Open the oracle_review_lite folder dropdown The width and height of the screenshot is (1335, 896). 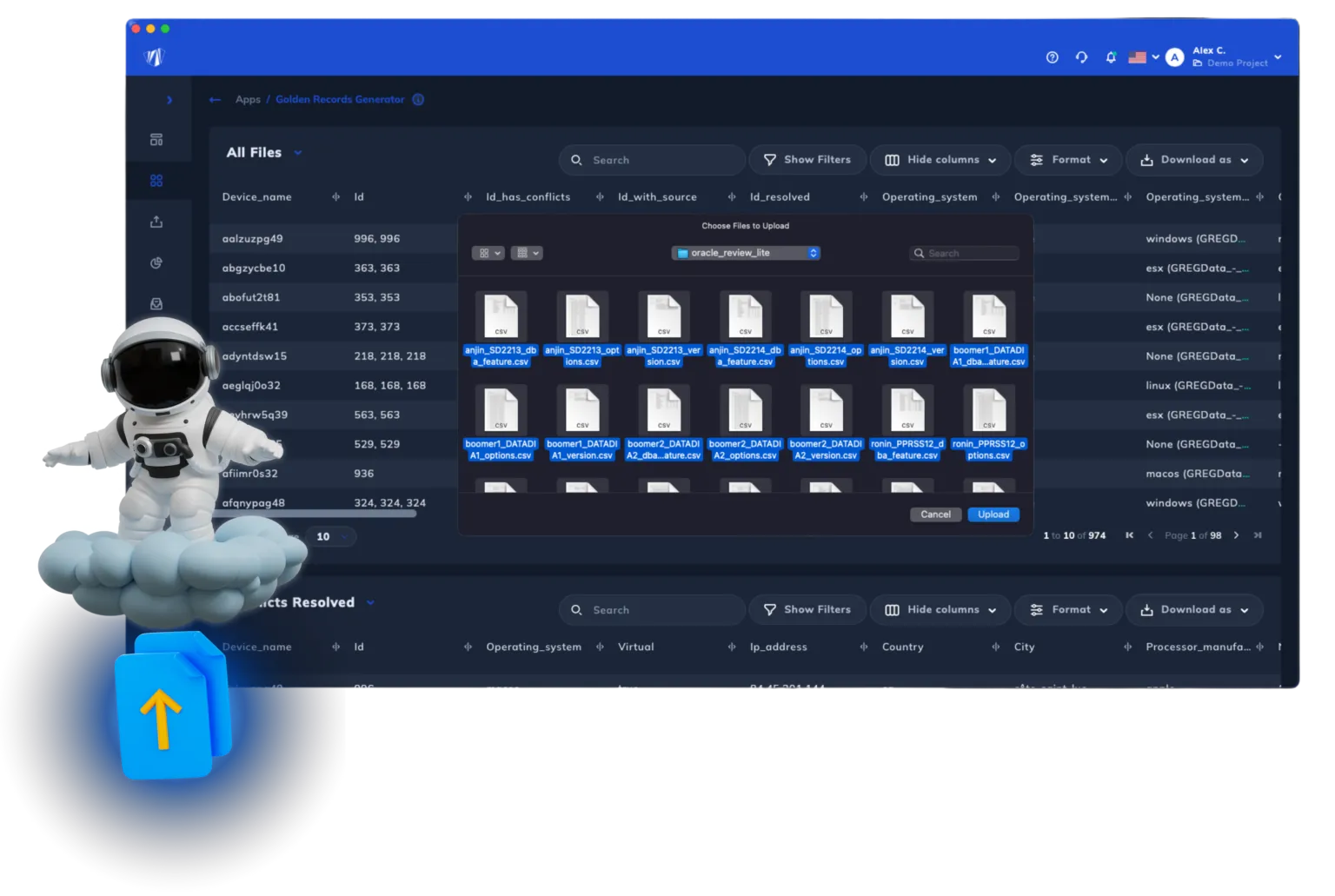click(x=746, y=253)
